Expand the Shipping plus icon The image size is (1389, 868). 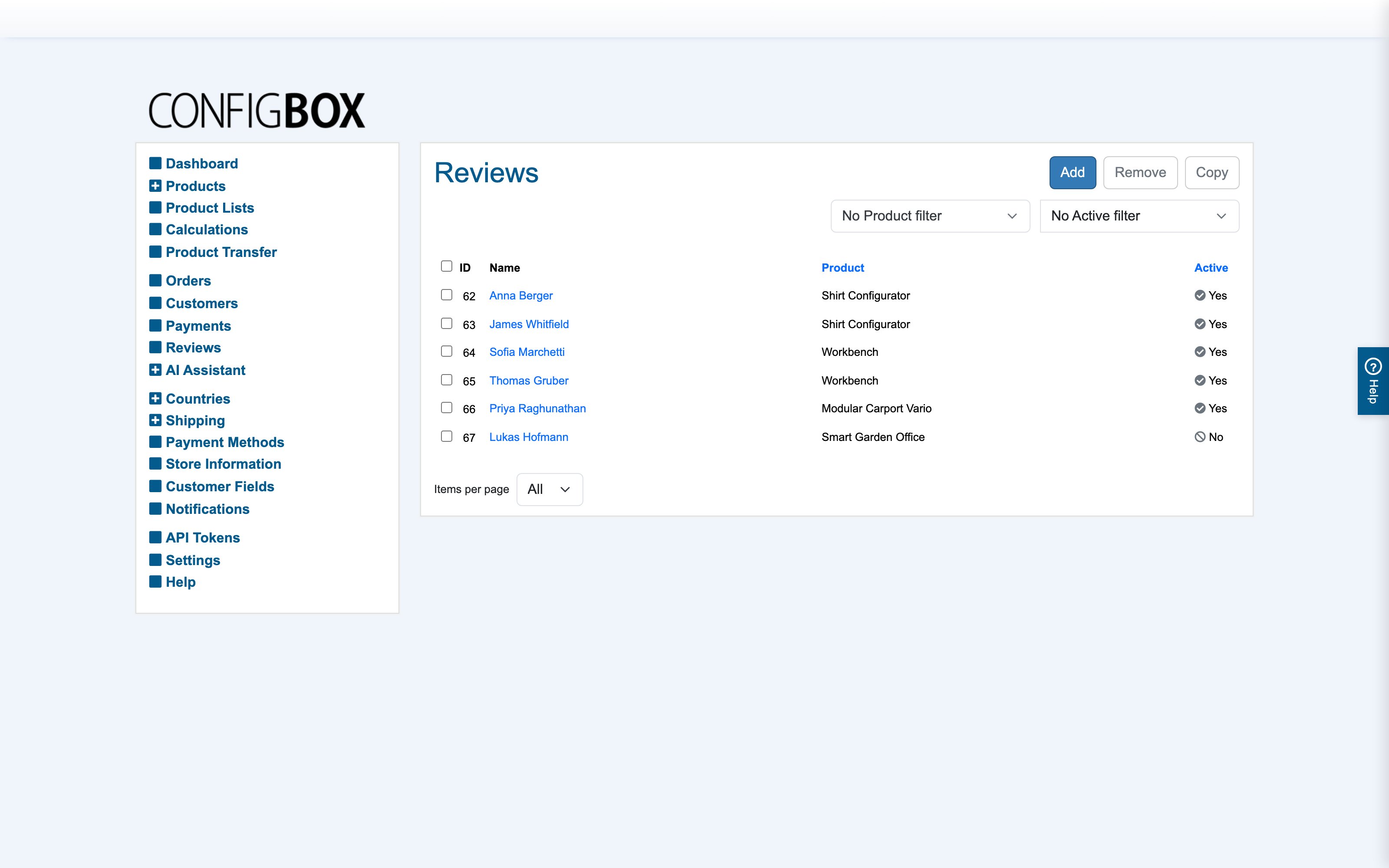coord(155,420)
